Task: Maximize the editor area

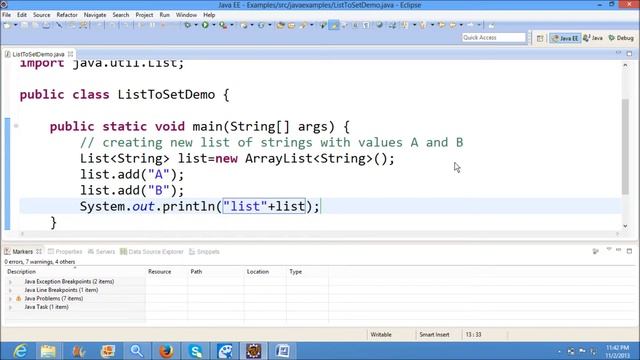Action: 629,53
